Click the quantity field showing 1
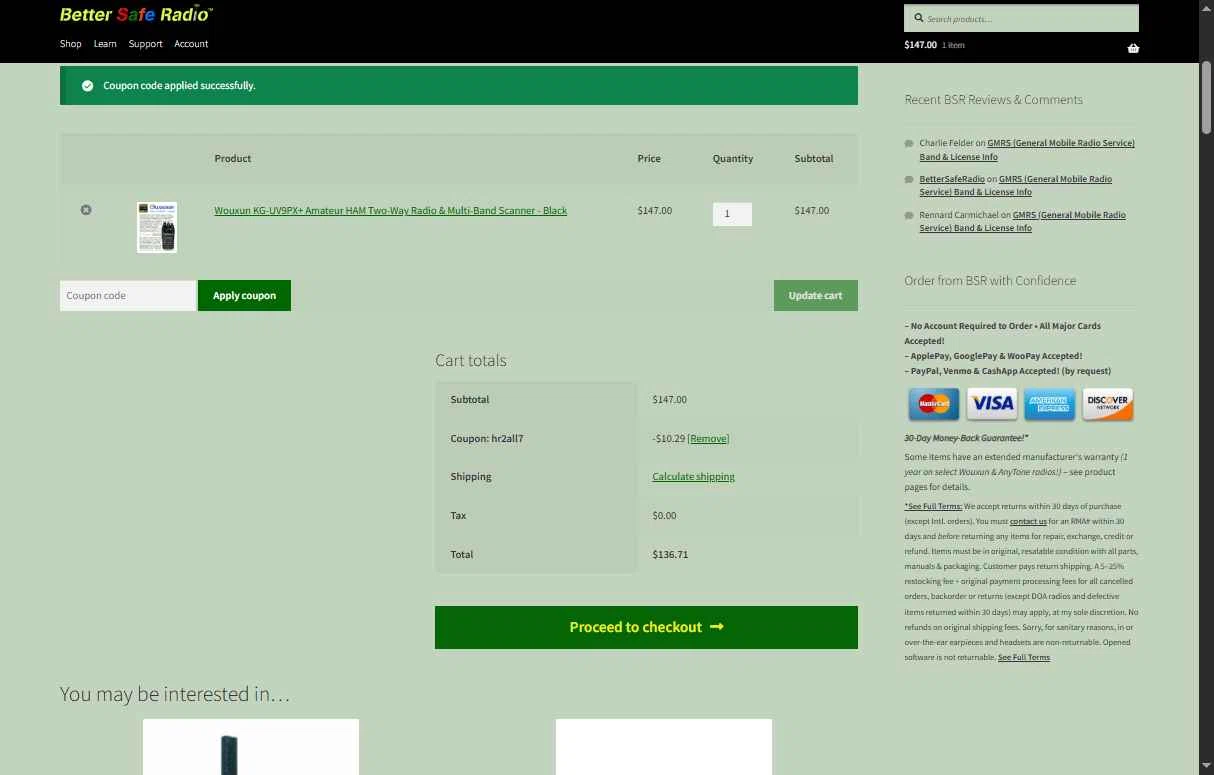 (732, 214)
